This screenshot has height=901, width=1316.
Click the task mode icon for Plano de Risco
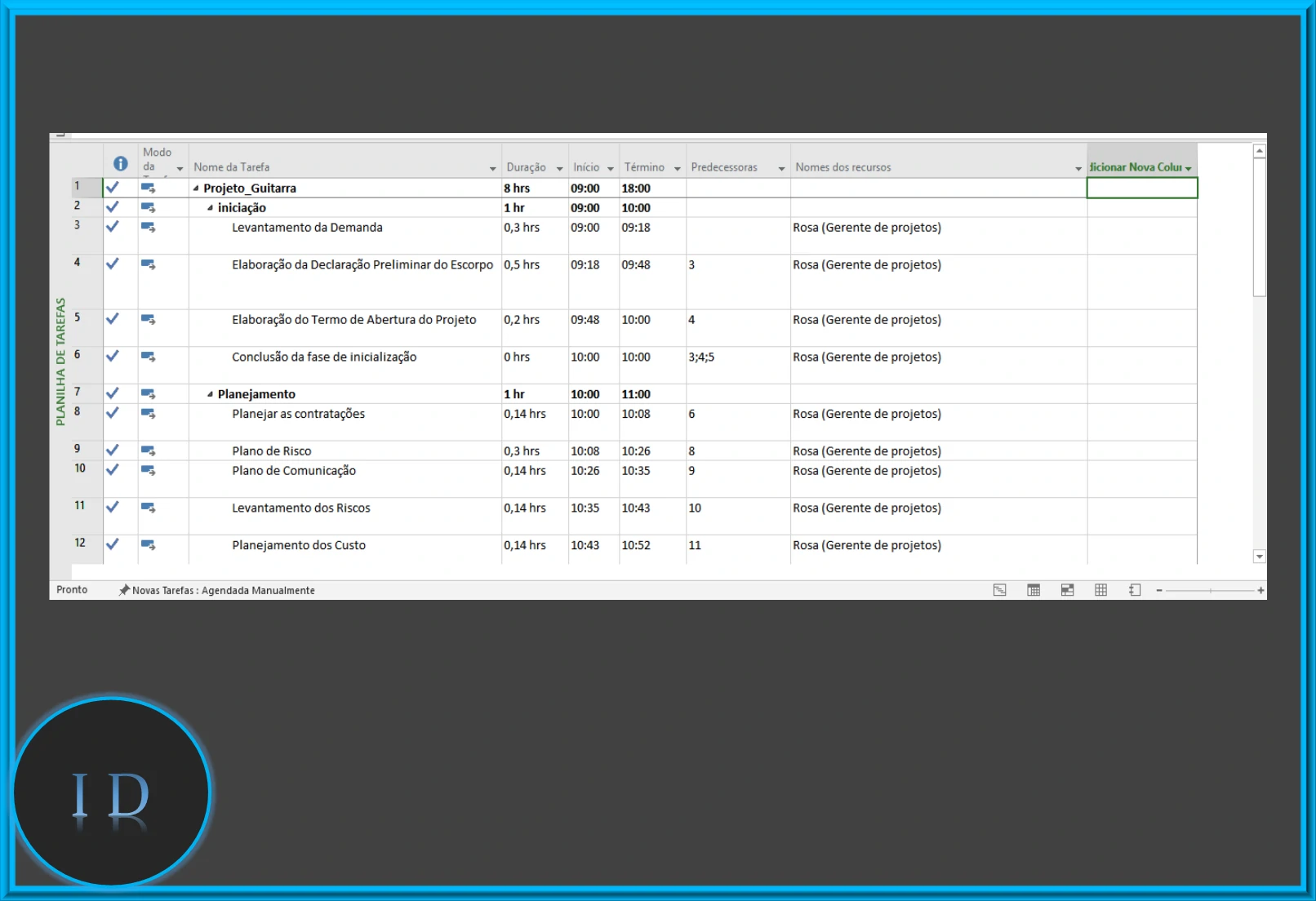click(148, 450)
